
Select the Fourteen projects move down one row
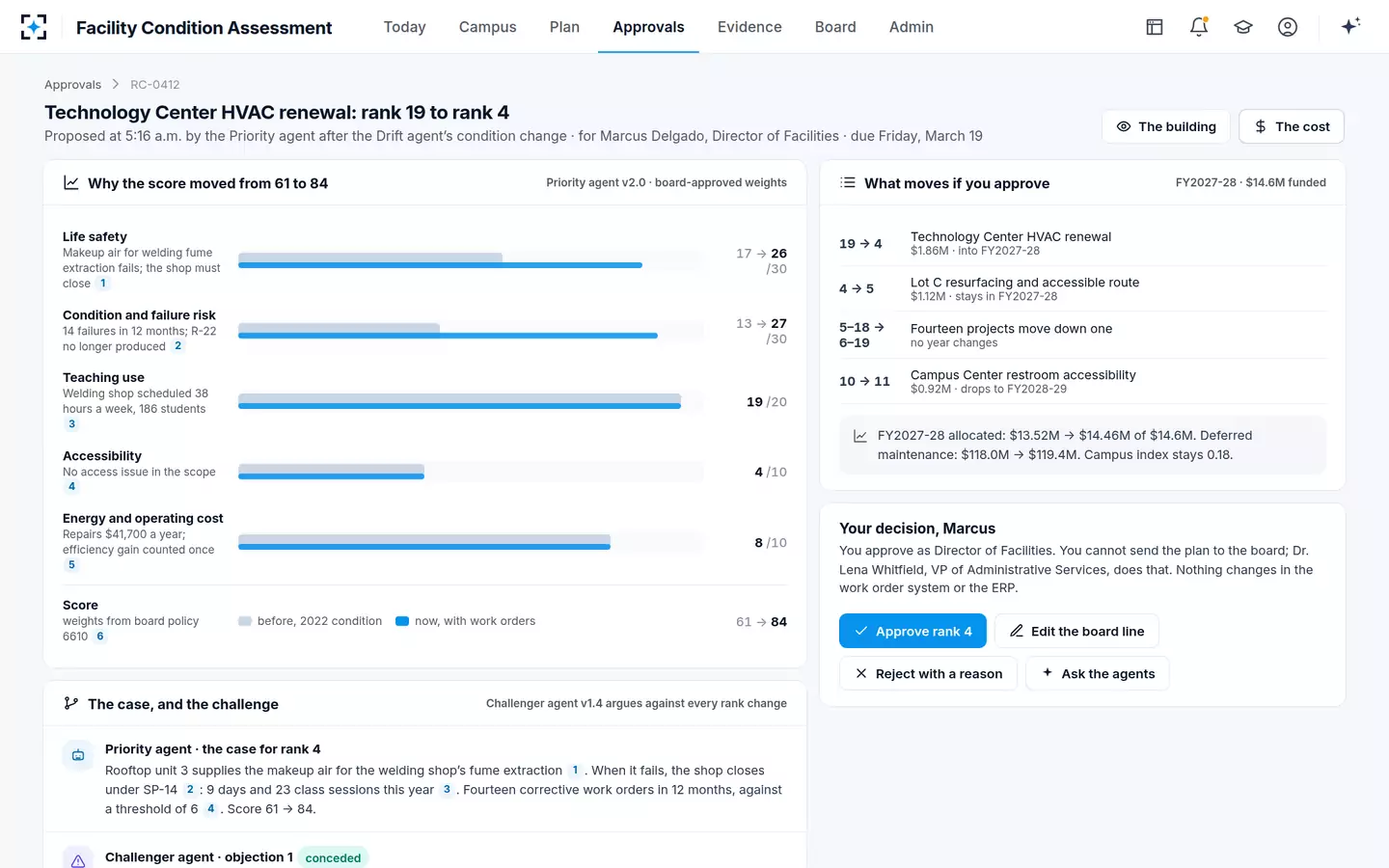pyautogui.click(x=1082, y=336)
